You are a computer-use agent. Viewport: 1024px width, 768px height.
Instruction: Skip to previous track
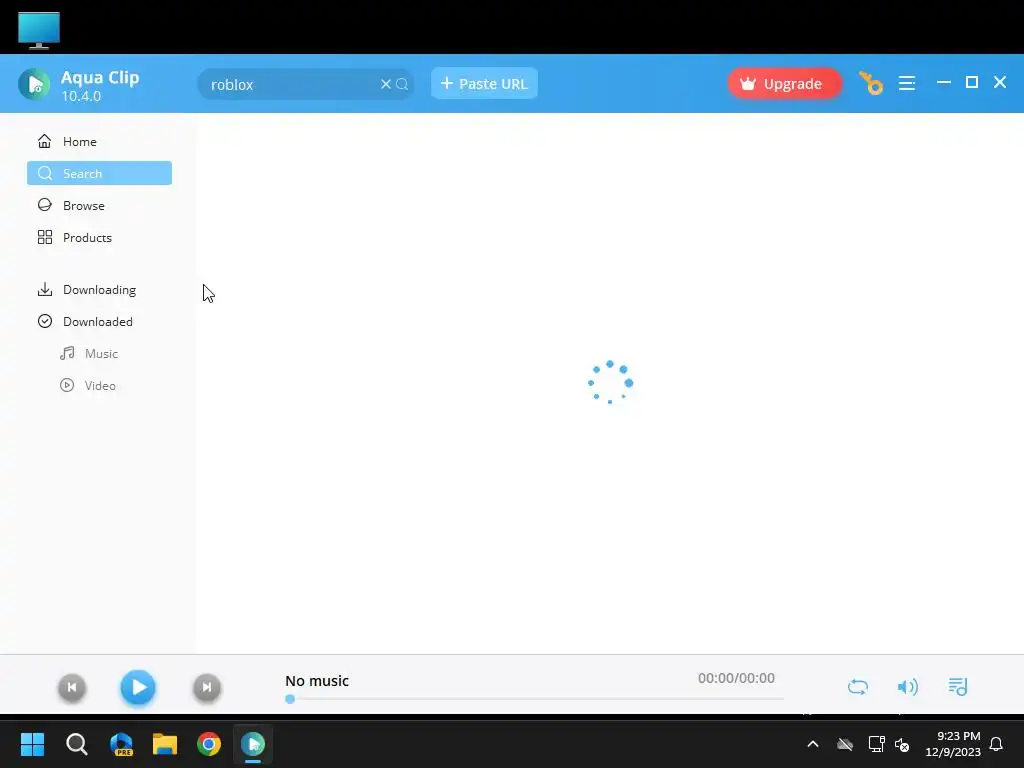72,687
